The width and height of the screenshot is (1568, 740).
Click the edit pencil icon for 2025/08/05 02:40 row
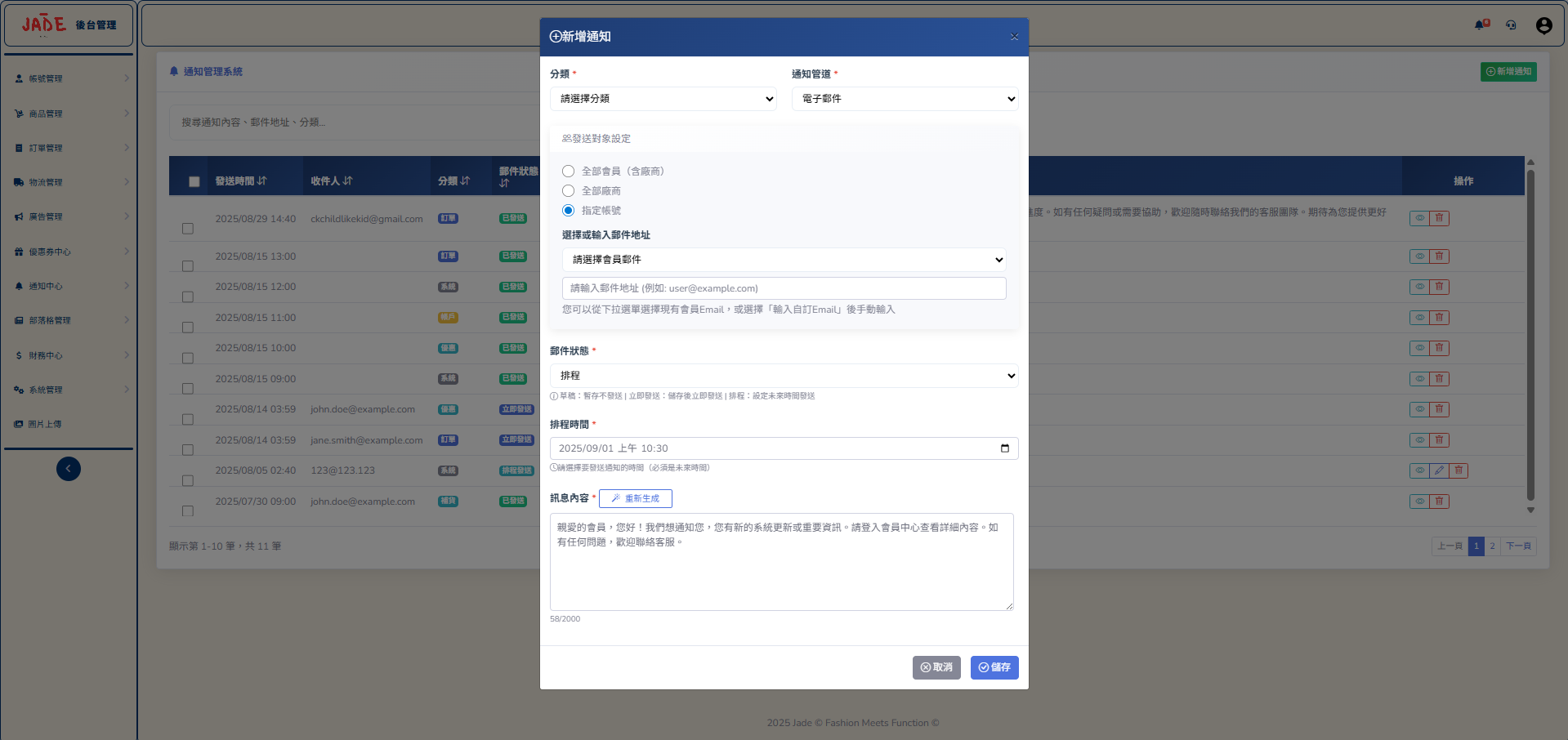click(x=1439, y=470)
